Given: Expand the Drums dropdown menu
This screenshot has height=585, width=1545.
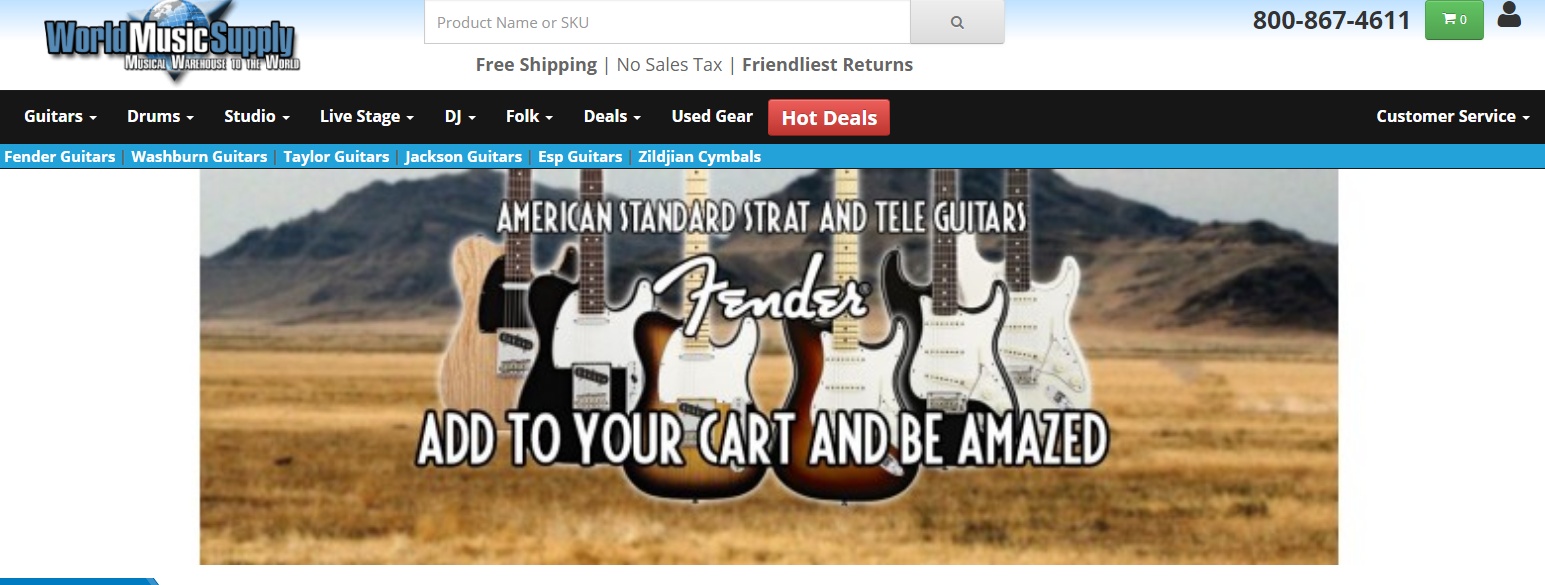Looking at the screenshot, I should (x=160, y=116).
